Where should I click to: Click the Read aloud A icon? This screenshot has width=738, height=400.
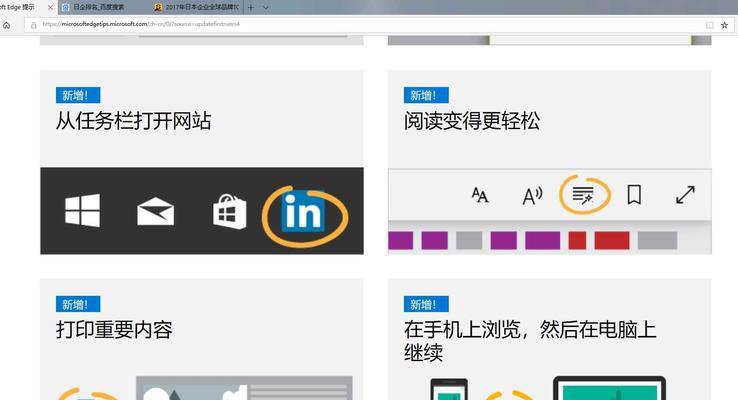[532, 195]
